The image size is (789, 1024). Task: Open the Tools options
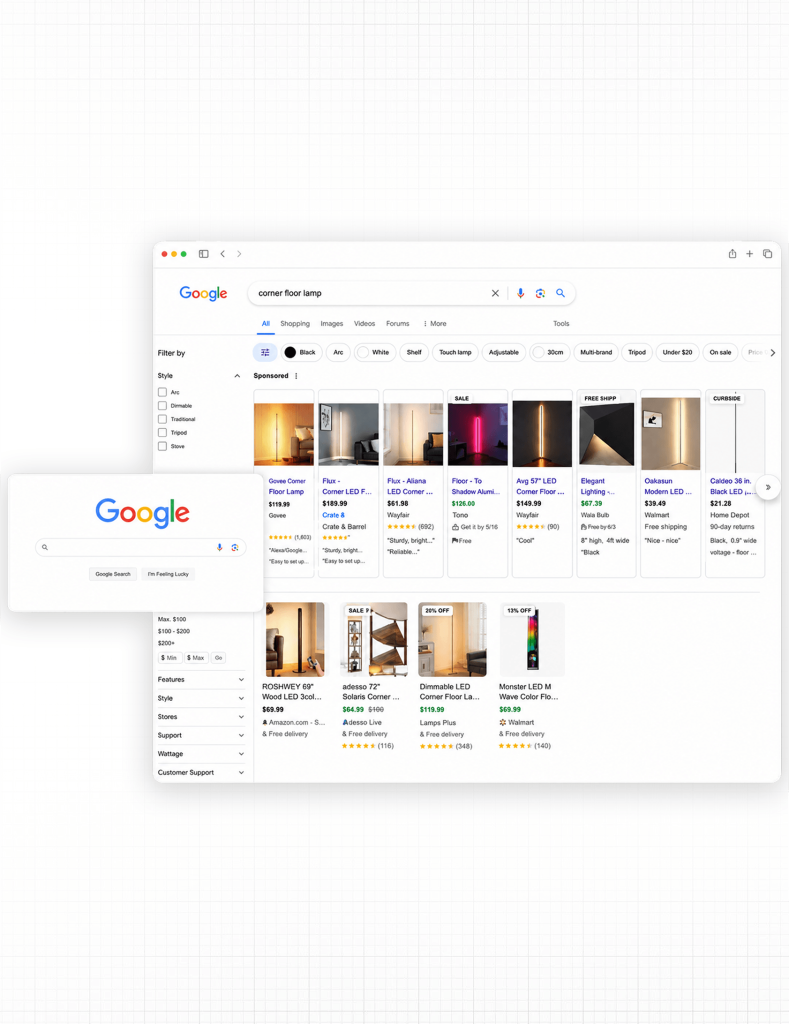(x=561, y=324)
